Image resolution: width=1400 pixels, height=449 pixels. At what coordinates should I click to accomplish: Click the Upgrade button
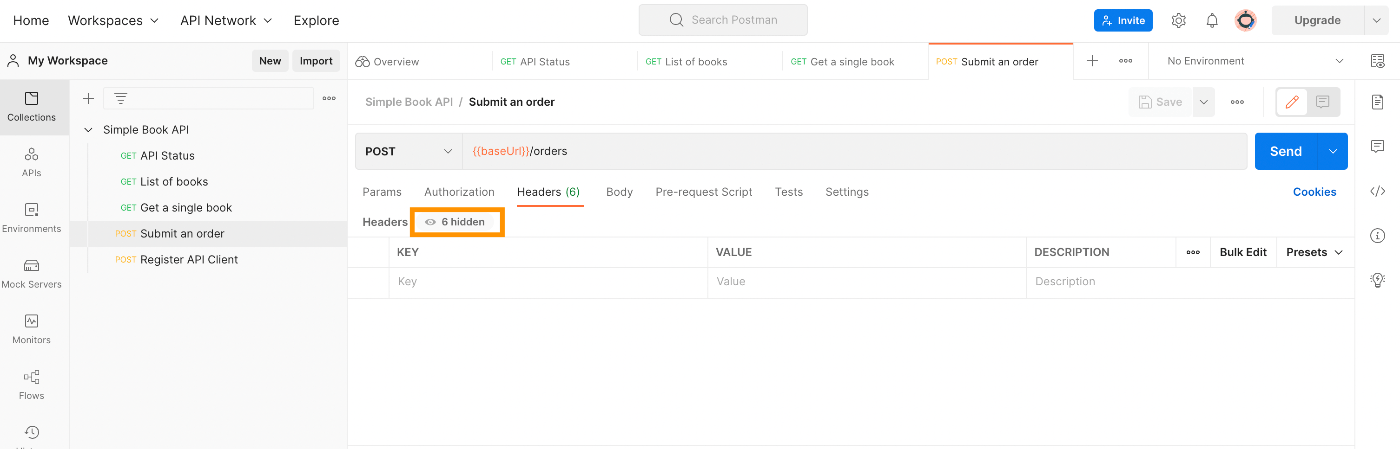click(1317, 20)
